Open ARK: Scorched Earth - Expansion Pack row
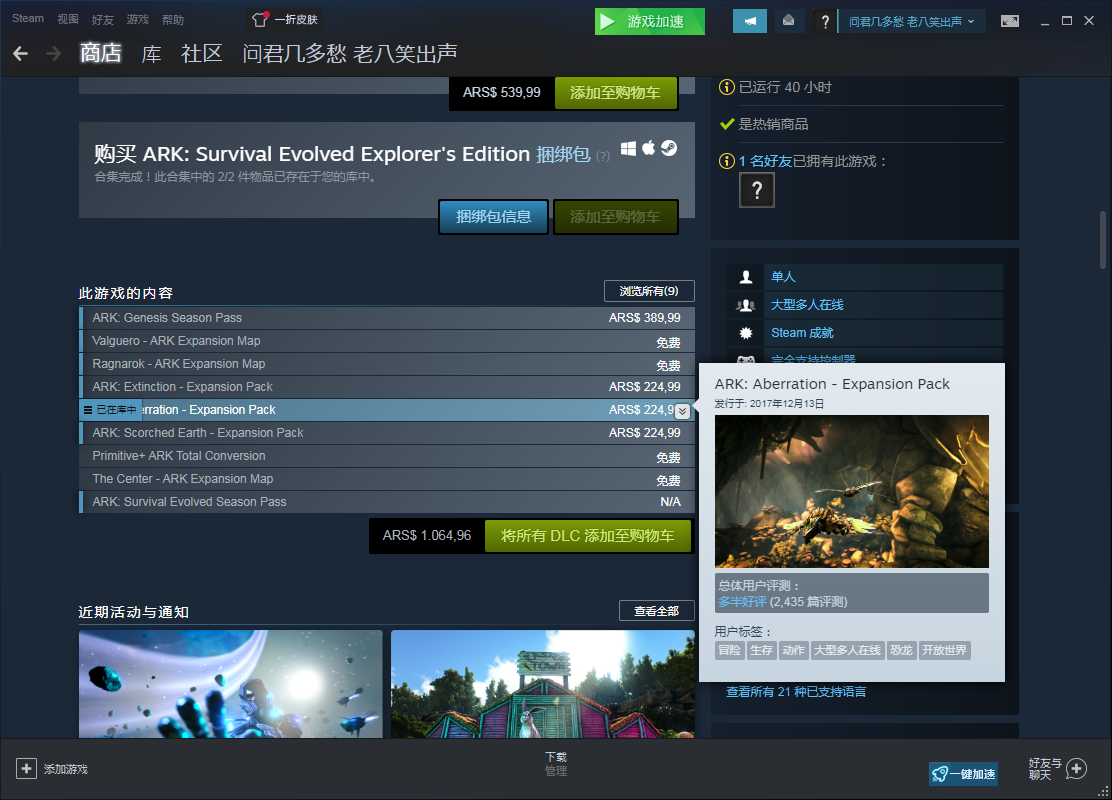The image size is (1112, 800). point(387,433)
